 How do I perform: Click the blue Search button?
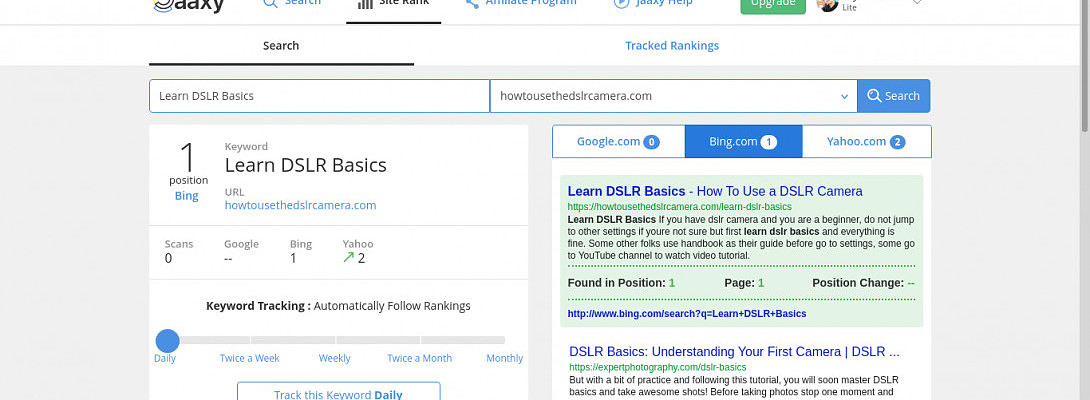tap(893, 96)
